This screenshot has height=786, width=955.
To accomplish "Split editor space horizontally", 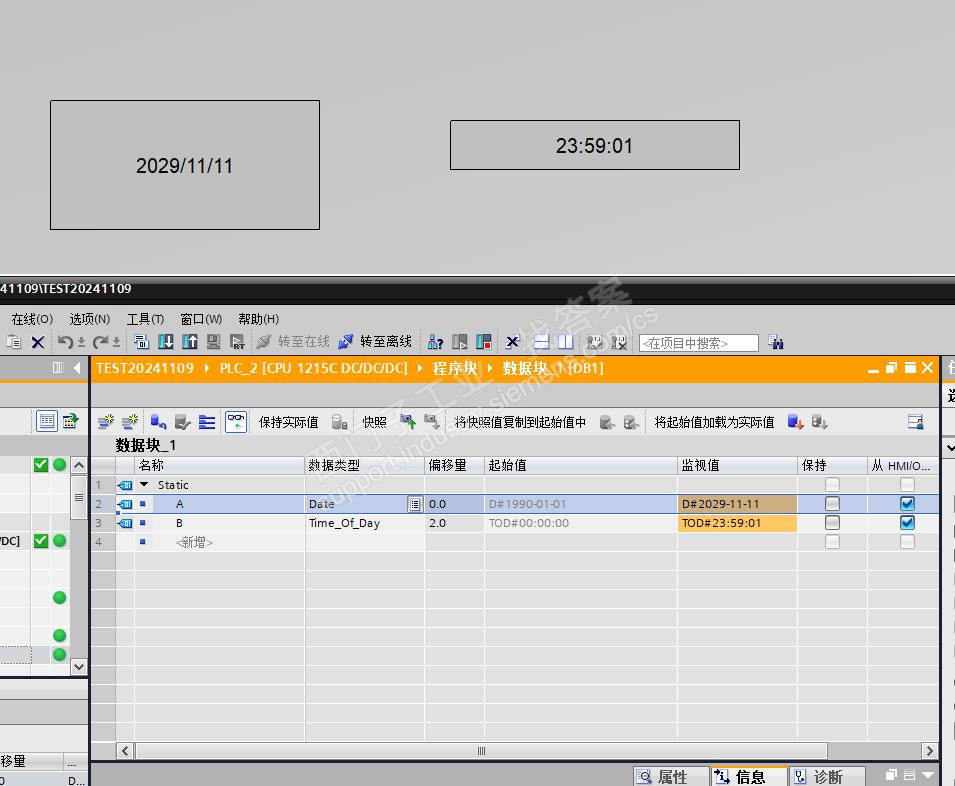I will (x=541, y=342).
